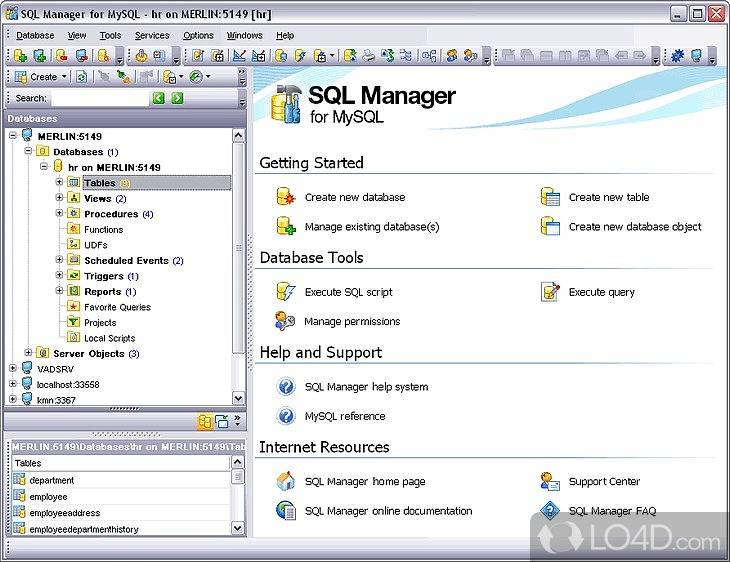Open the MySQL reference link
This screenshot has width=730, height=562.
344,416
